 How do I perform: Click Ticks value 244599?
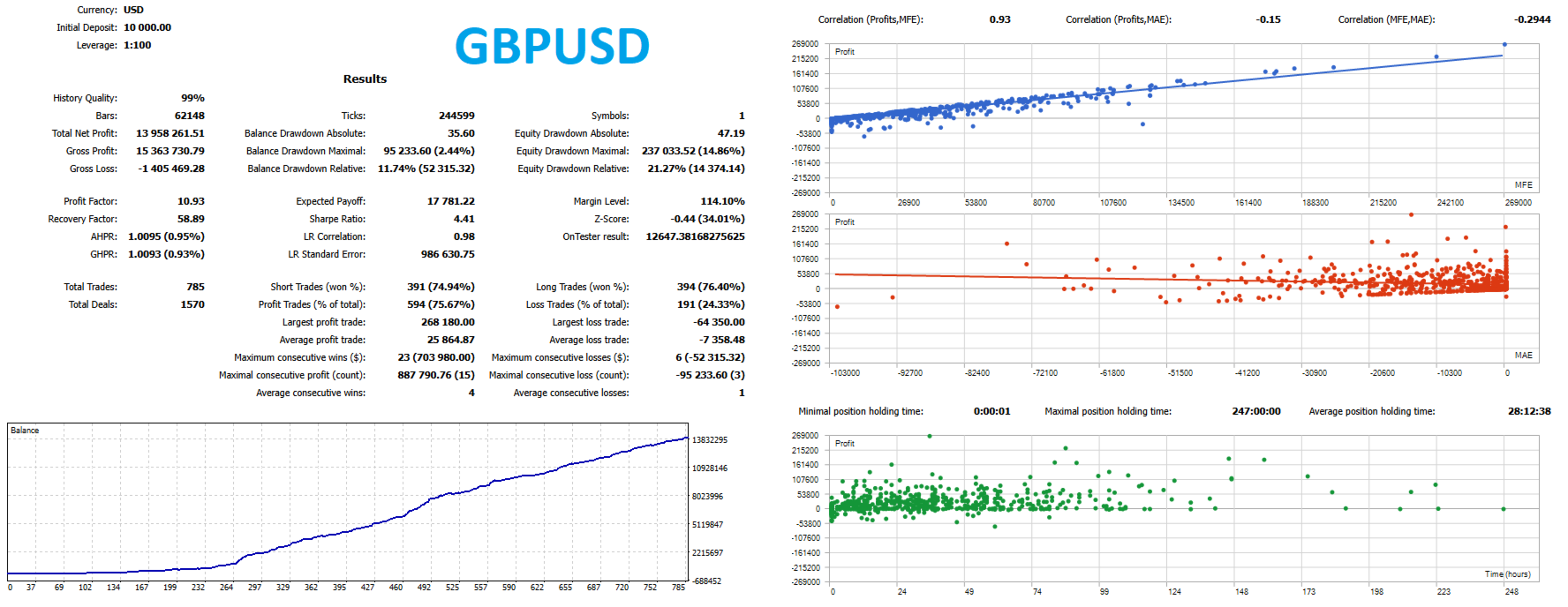click(x=456, y=116)
